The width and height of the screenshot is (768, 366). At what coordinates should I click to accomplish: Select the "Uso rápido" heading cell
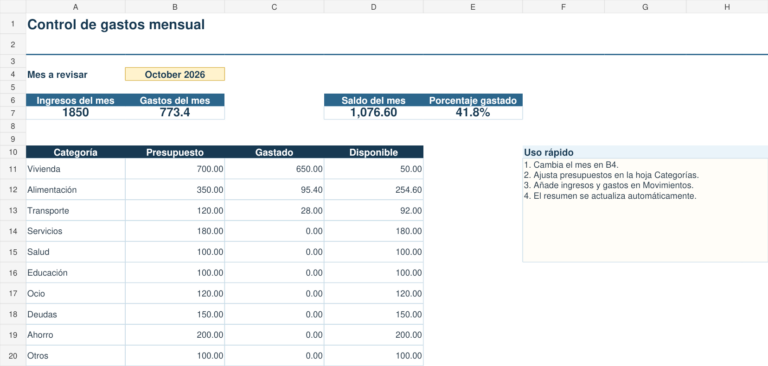click(645, 152)
